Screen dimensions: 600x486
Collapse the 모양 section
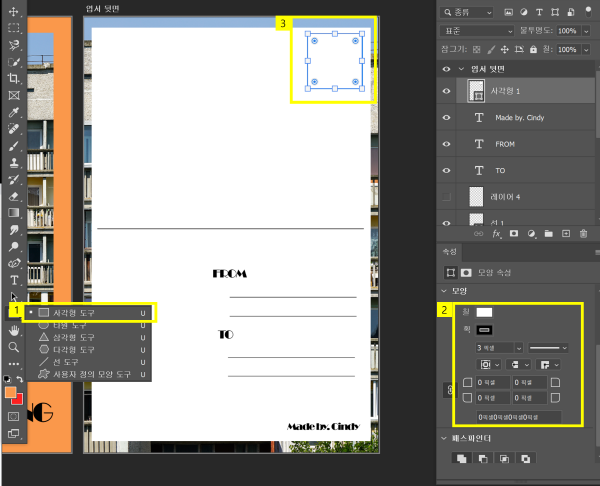pyautogui.click(x=444, y=291)
